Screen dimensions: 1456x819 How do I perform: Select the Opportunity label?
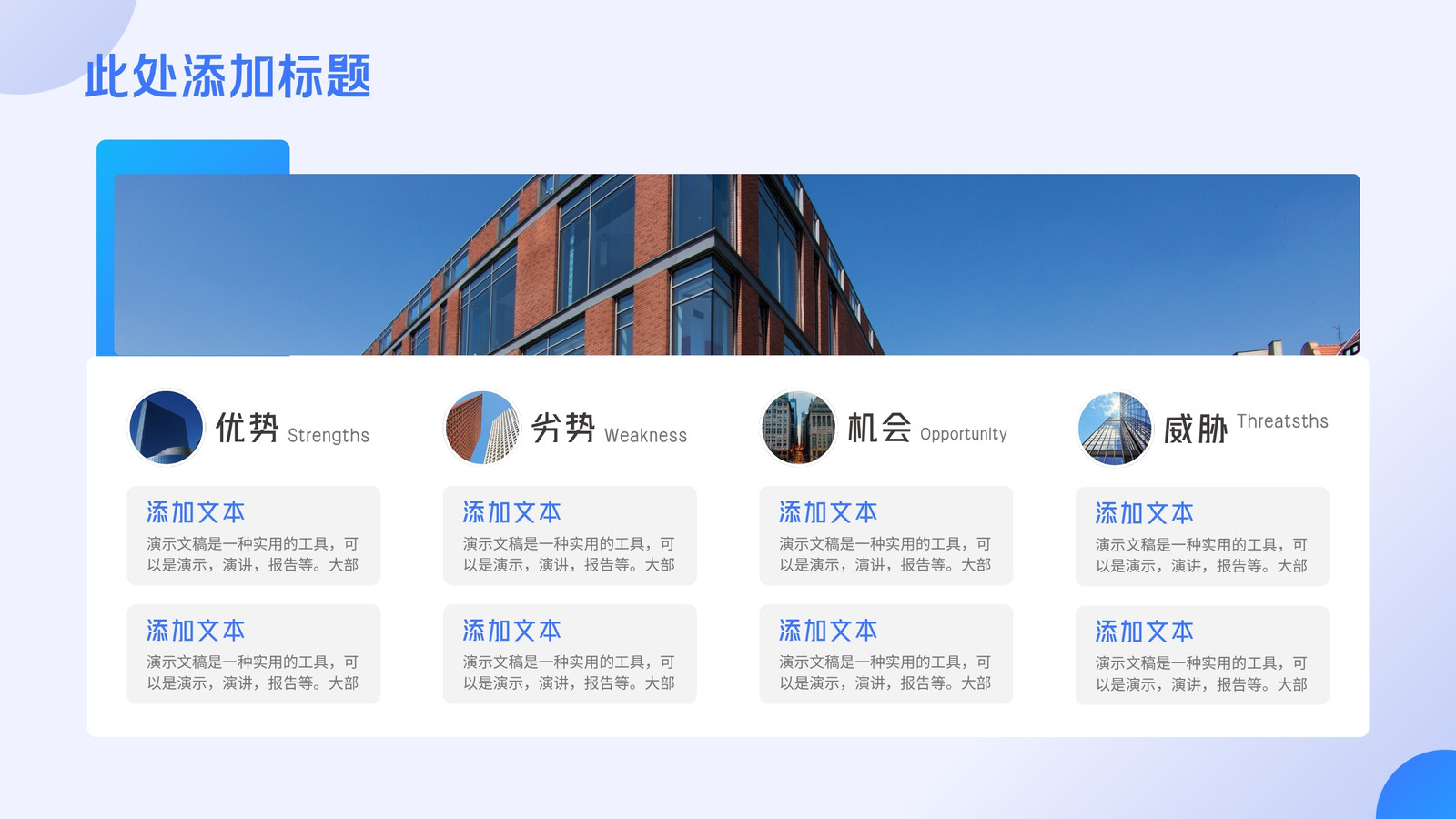pos(964,435)
